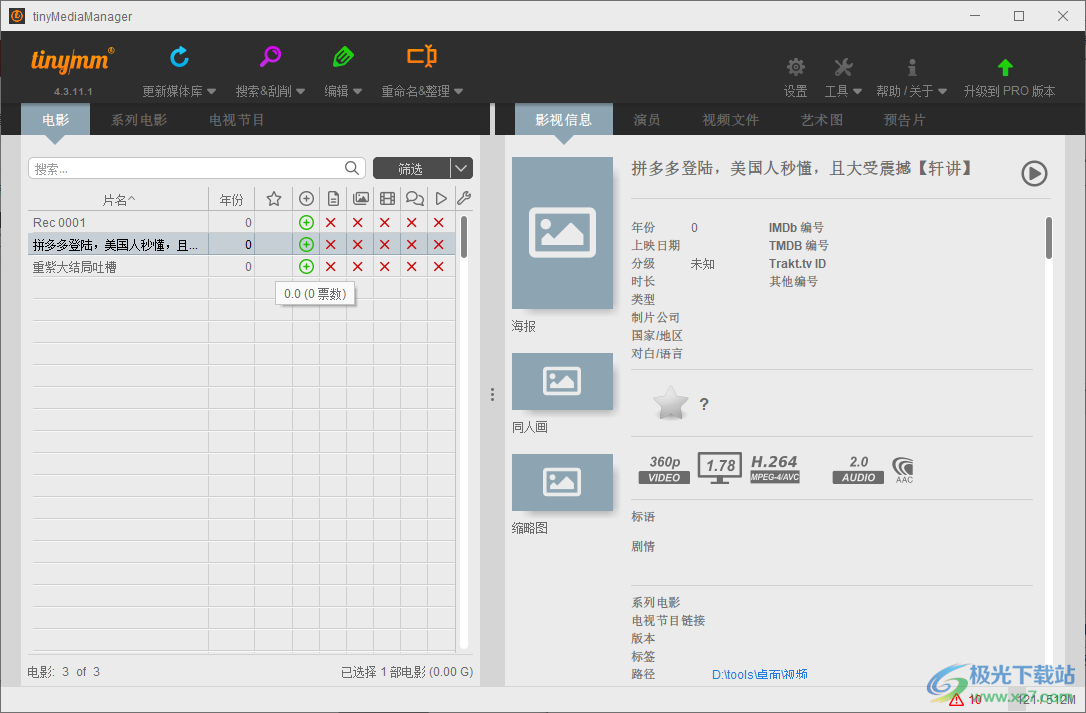
Task: Click the help/about info icon
Action: coord(912,67)
